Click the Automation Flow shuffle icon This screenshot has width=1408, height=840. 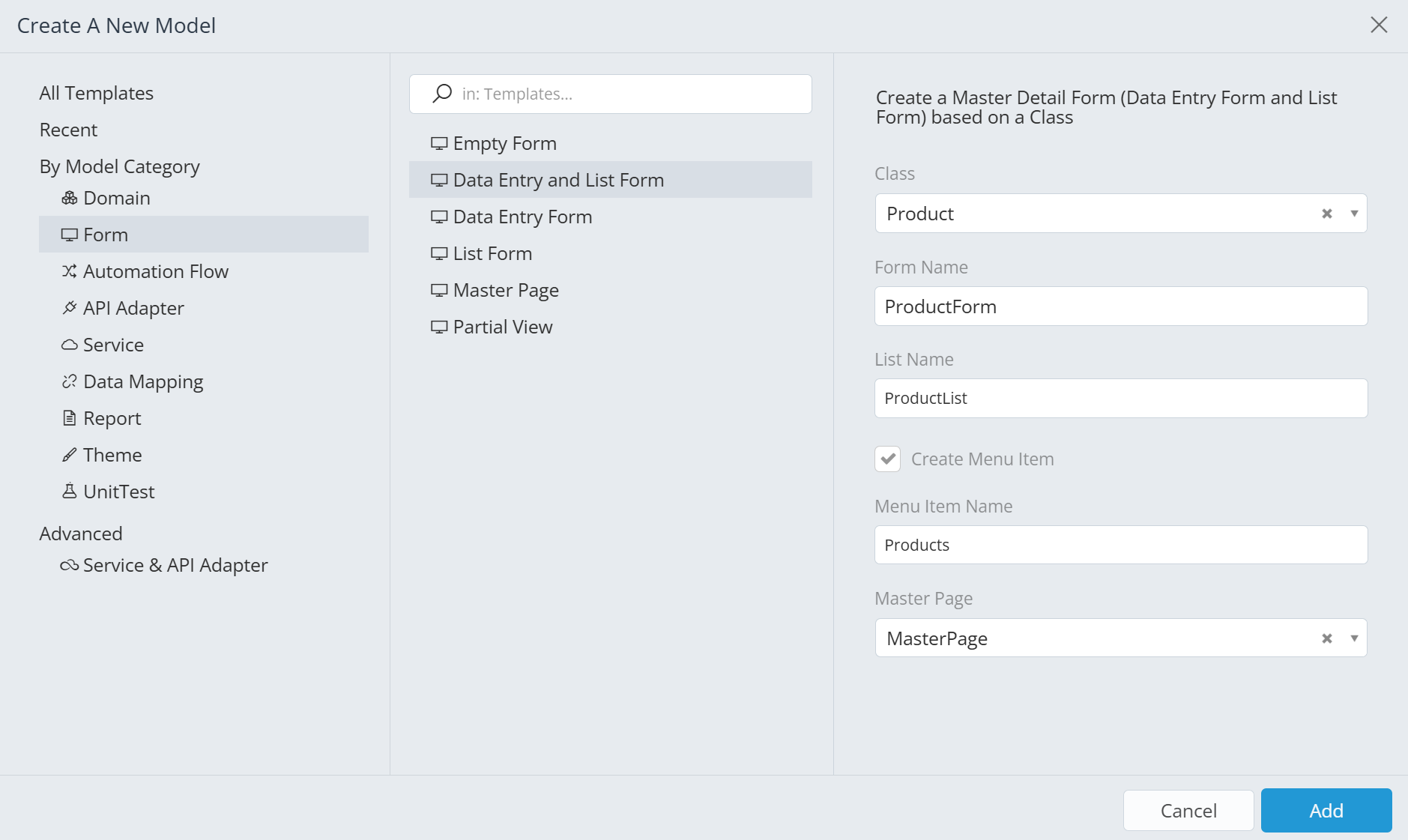[70, 271]
